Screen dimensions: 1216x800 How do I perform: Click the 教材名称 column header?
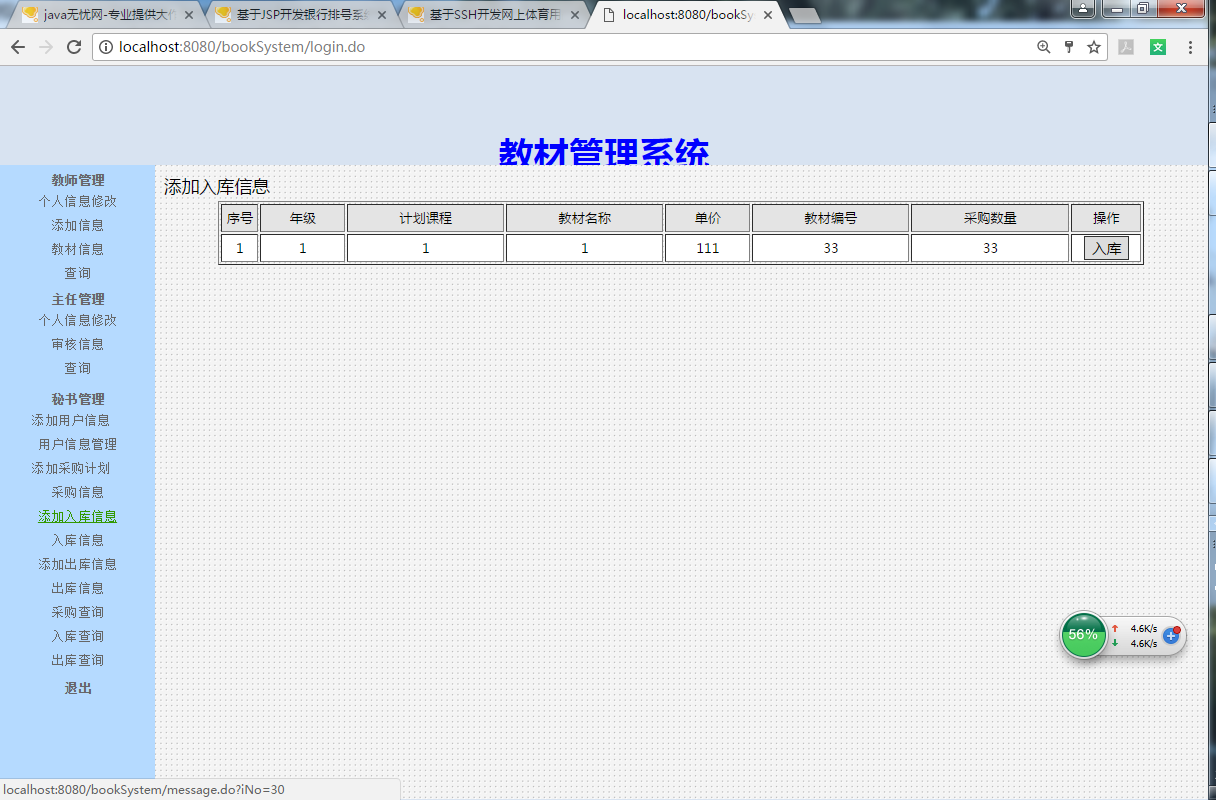click(x=585, y=218)
